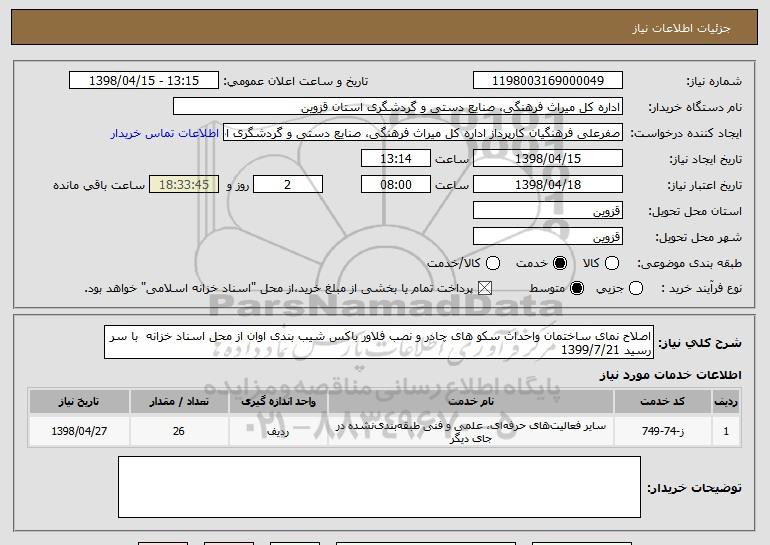Select the کالا/خدمت radio button

(x=493, y=263)
